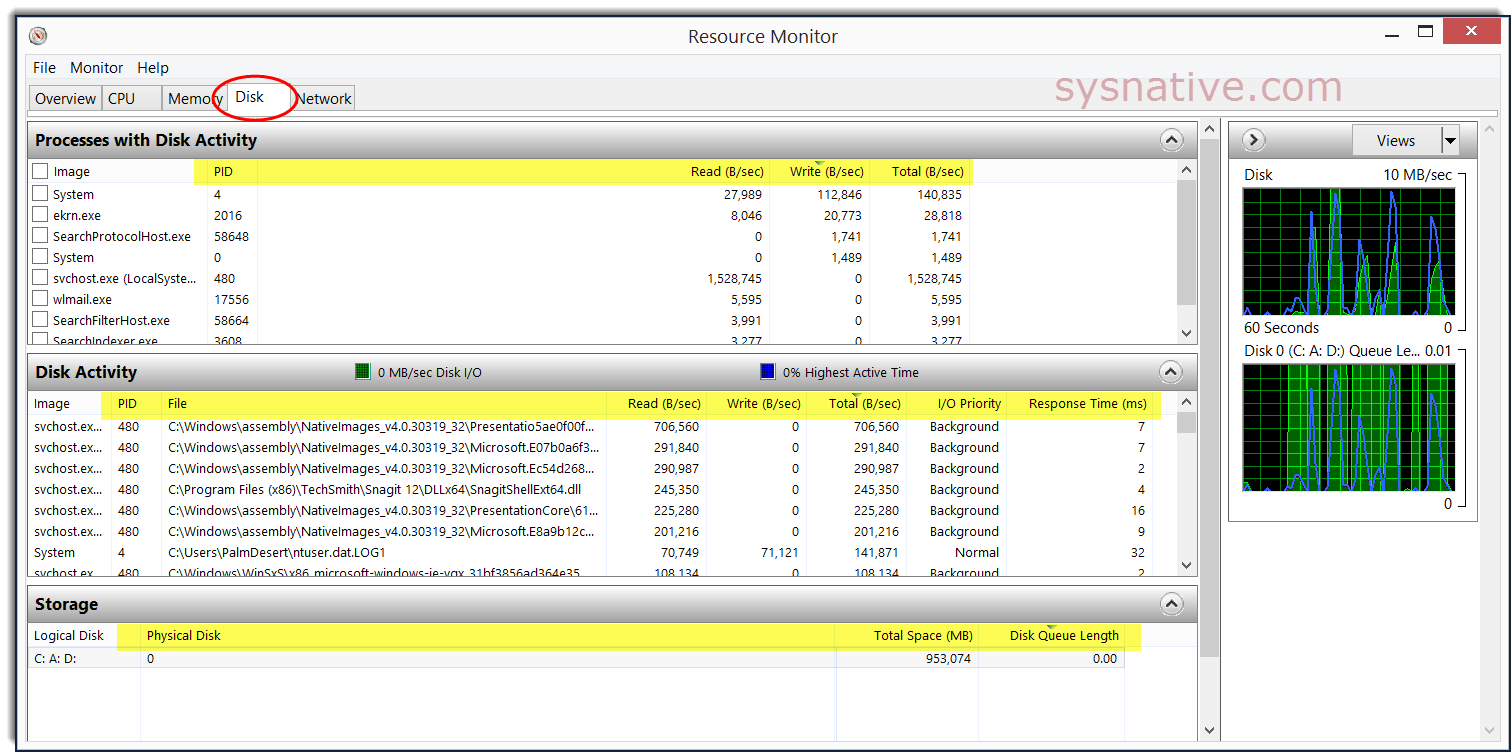Check the svchost.exe (LocalSyste... checkbox

click(x=40, y=278)
